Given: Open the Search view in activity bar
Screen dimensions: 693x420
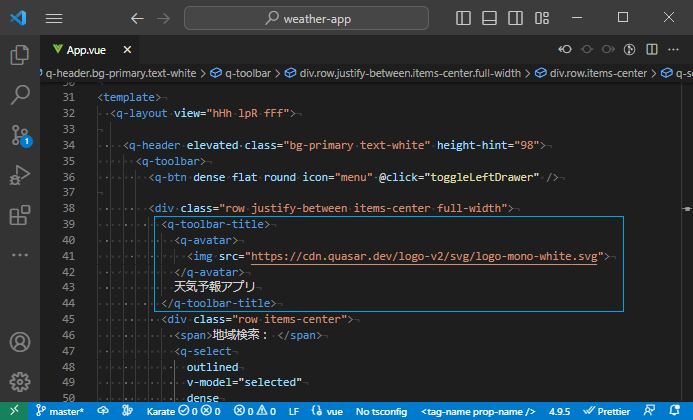Looking at the screenshot, I should tap(20, 95).
